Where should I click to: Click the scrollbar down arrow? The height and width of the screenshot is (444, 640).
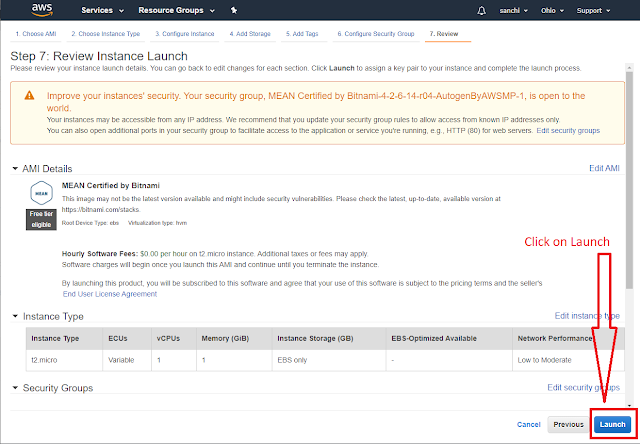coord(629,406)
